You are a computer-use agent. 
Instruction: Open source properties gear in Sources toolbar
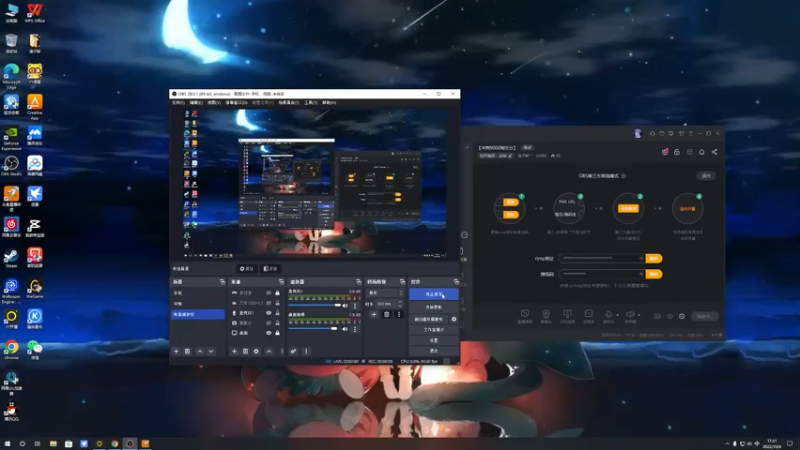pyautogui.click(x=256, y=351)
